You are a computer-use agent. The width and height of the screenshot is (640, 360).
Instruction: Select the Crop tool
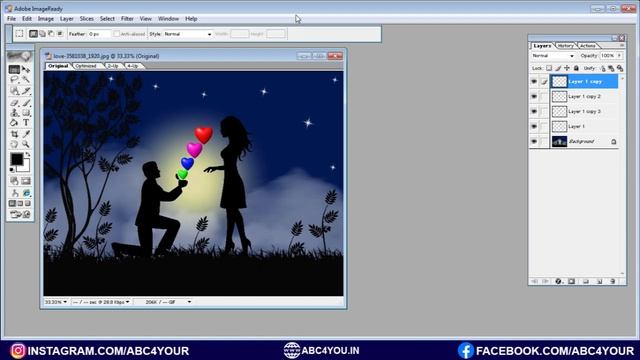tap(14, 134)
